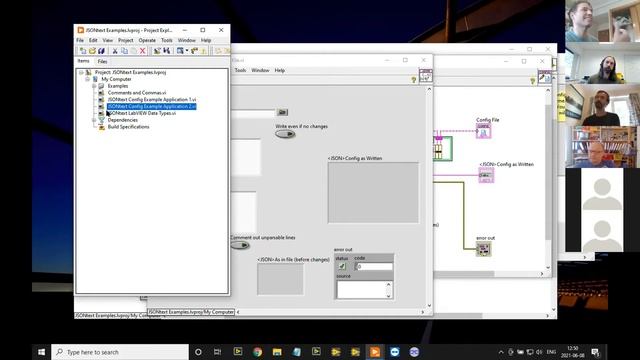The width and height of the screenshot is (640, 360).
Task: Open the Help menu in Project Explorer
Action: pyautogui.click(x=206, y=40)
